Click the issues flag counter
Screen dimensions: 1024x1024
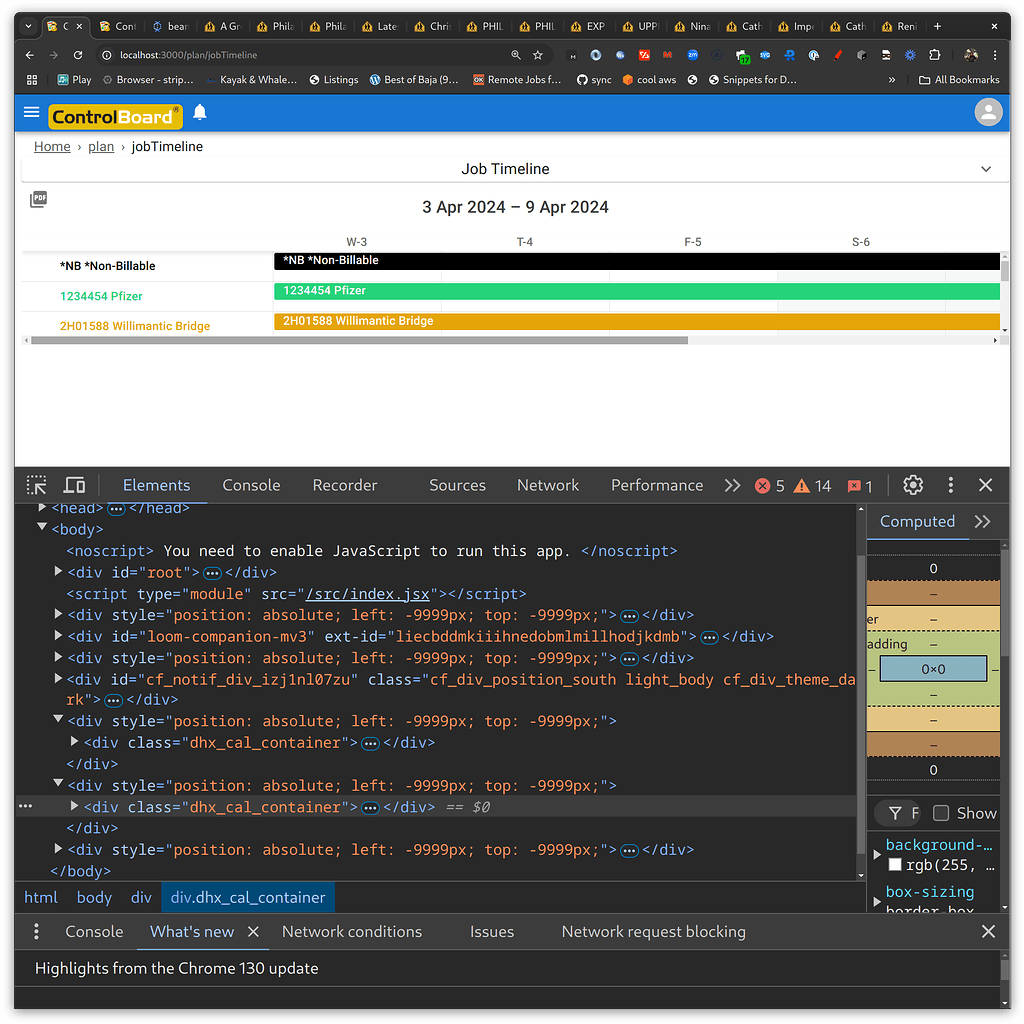(x=859, y=486)
